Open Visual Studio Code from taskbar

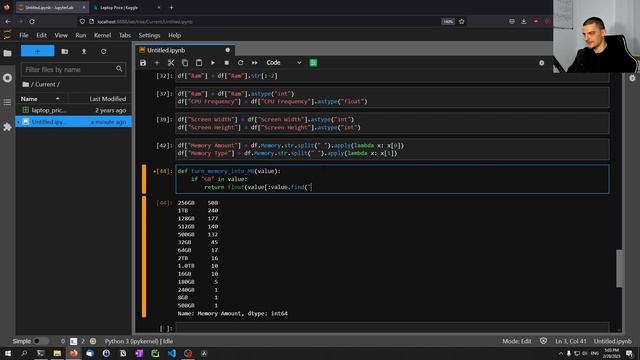pyautogui.click(x=171, y=353)
